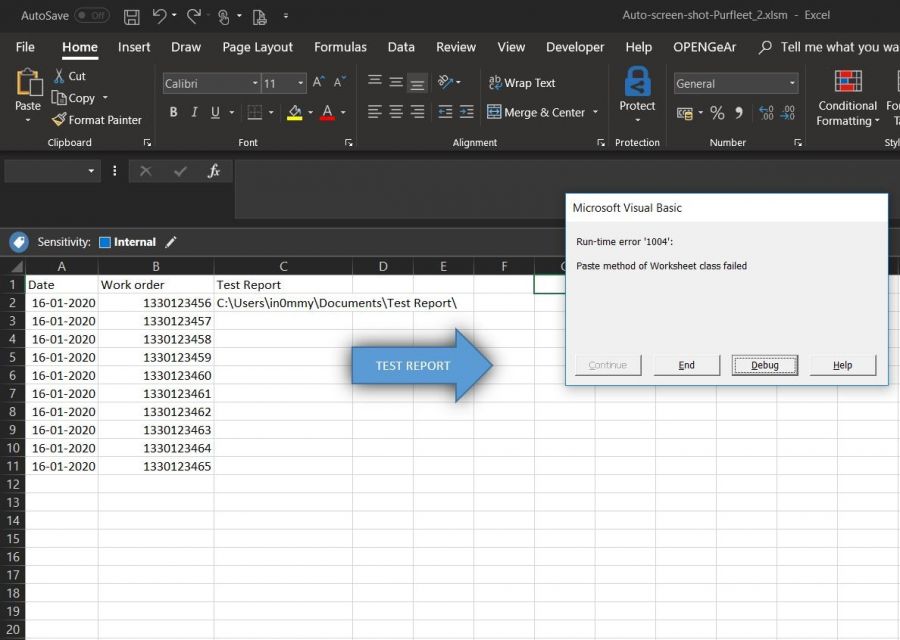The image size is (900, 640).
Task: Open the General number format dropdown
Action: click(x=792, y=83)
